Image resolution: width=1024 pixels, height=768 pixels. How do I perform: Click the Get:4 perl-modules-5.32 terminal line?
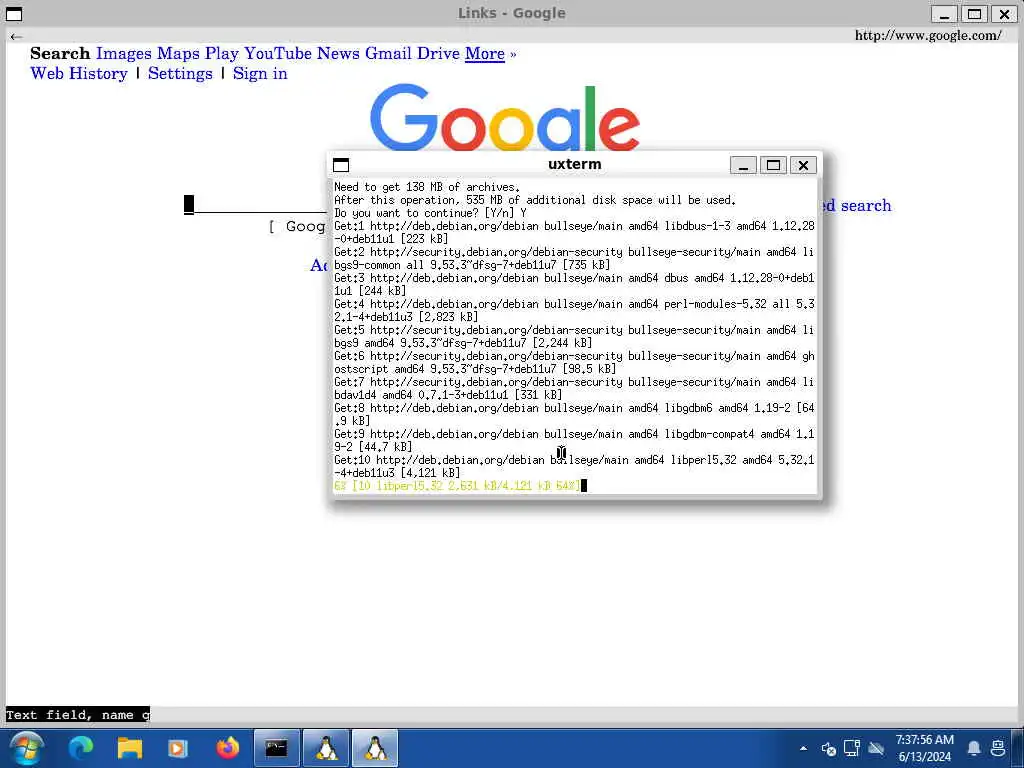coord(574,310)
